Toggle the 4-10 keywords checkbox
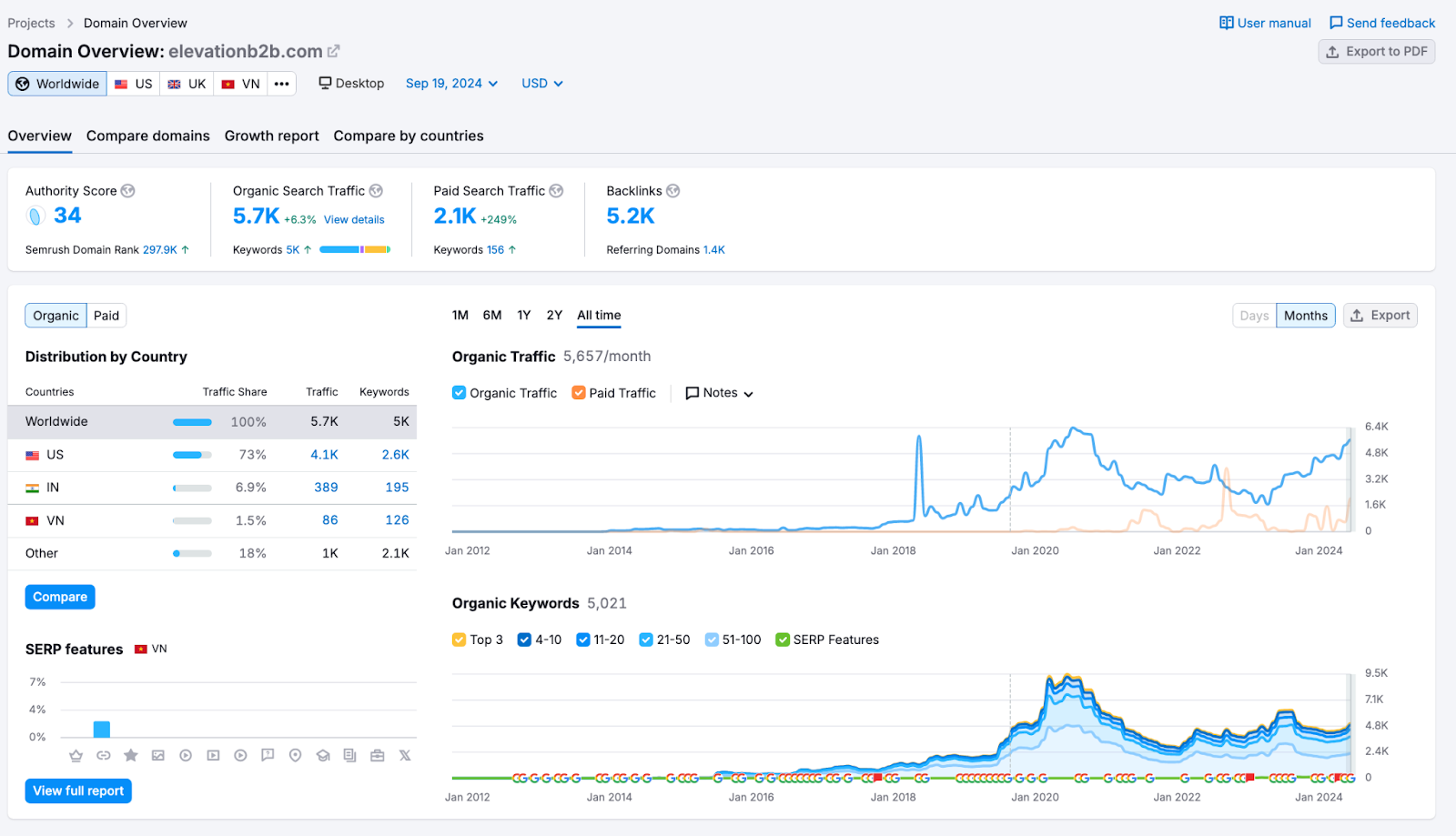 pyautogui.click(x=524, y=640)
